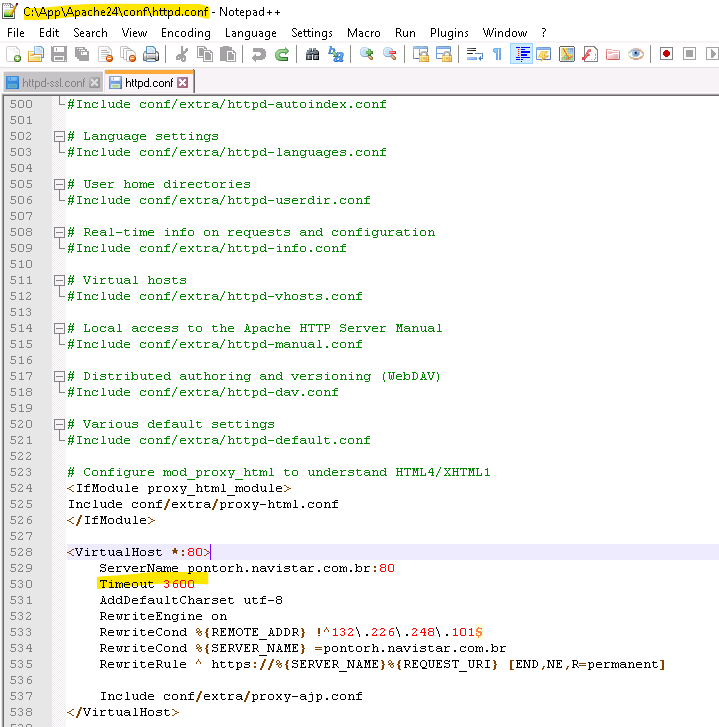Create a new document with the New icon
The height and width of the screenshot is (727, 719).
pos(13,54)
